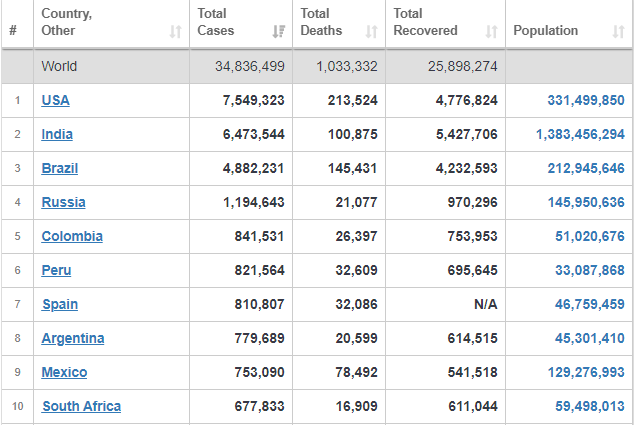Open the South Africa country link
The image size is (635, 425).
pos(81,406)
